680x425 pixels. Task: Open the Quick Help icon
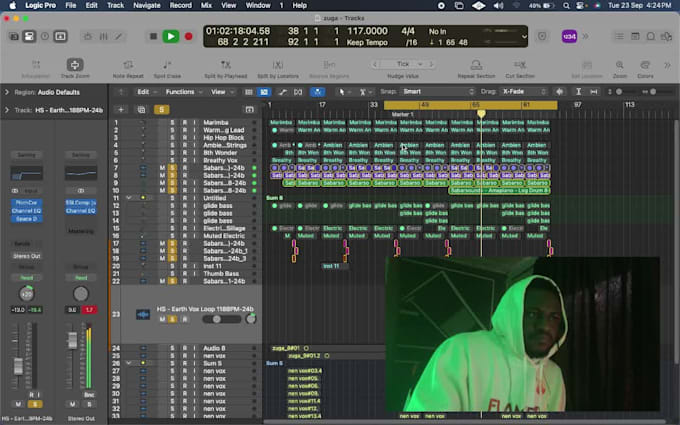point(45,36)
